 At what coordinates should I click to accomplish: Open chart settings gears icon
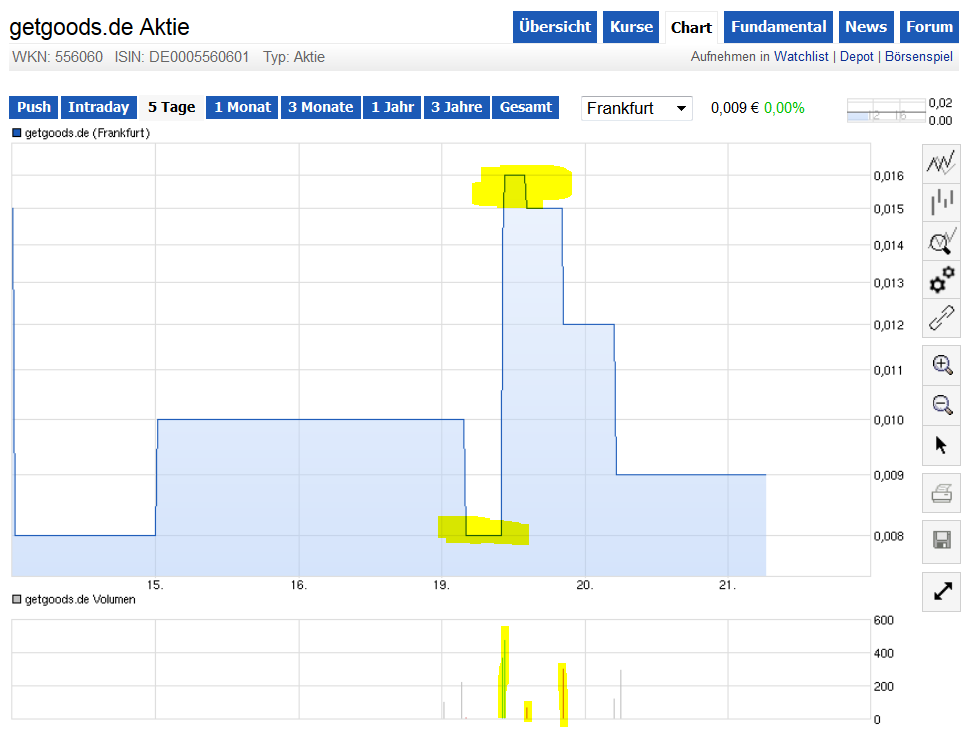[941, 280]
